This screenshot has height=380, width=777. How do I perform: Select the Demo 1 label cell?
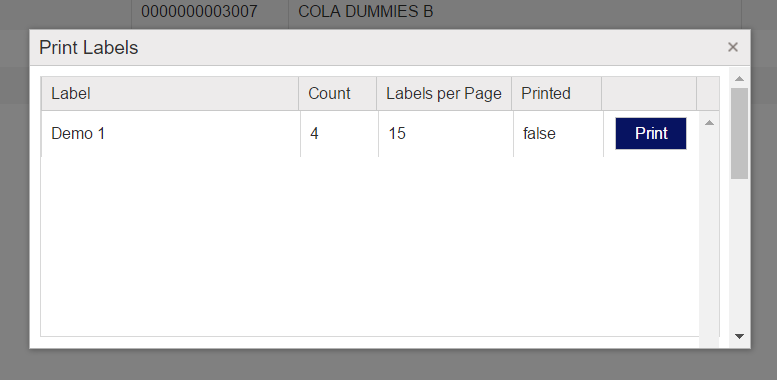click(170, 134)
